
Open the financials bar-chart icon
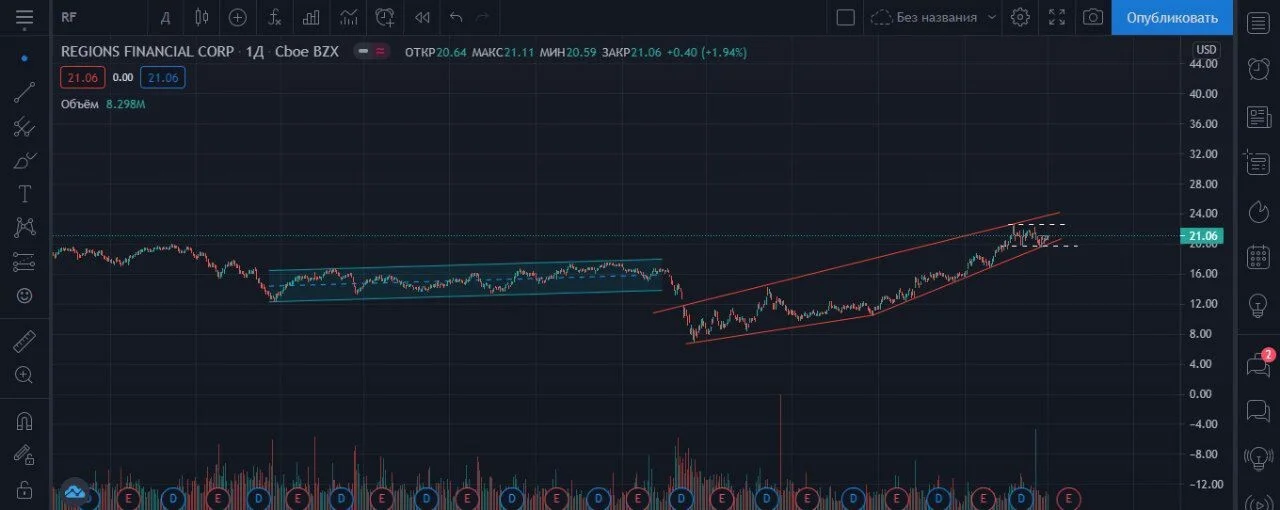point(311,17)
